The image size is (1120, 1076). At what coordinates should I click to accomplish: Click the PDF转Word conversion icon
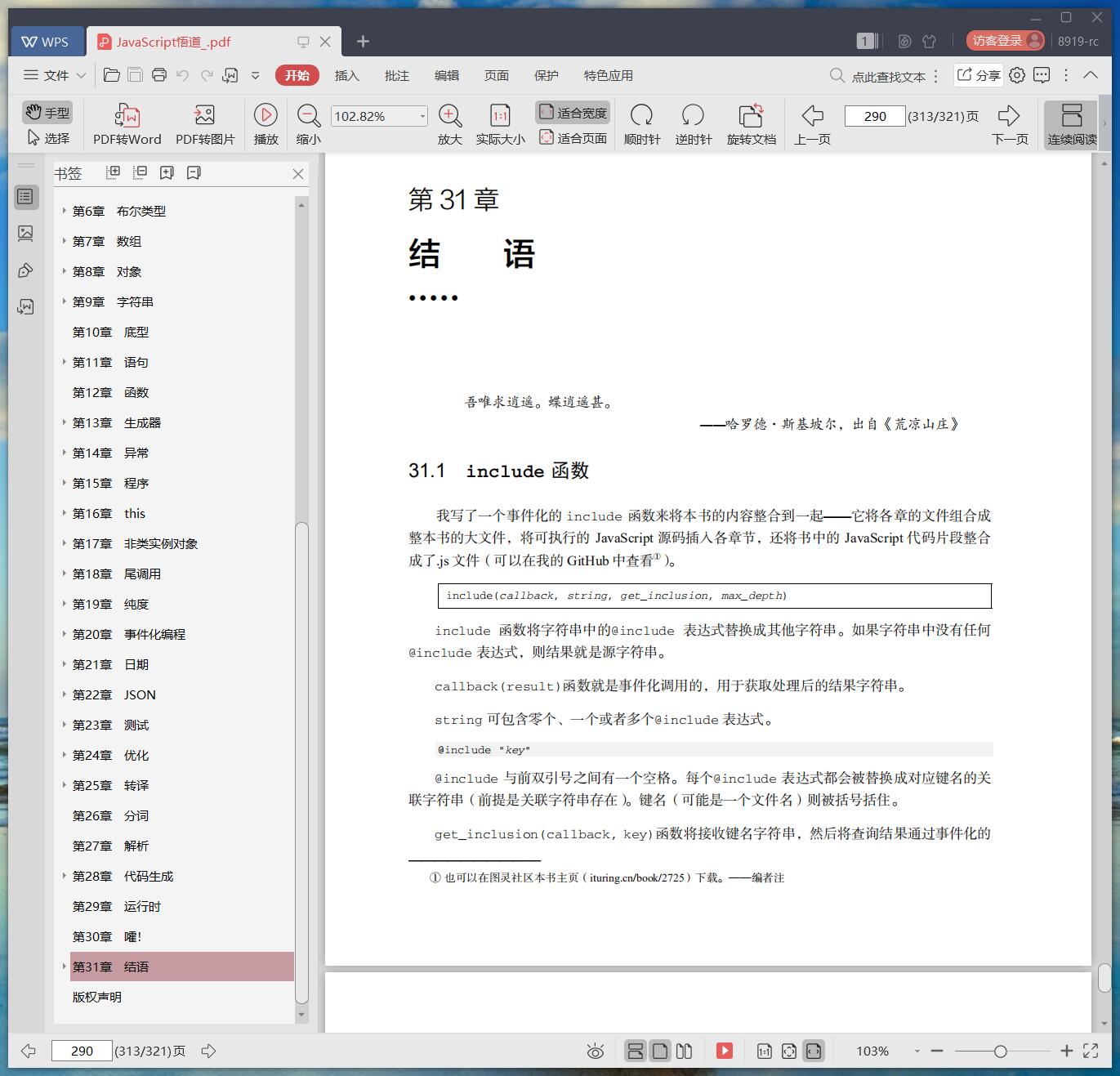tap(127, 115)
